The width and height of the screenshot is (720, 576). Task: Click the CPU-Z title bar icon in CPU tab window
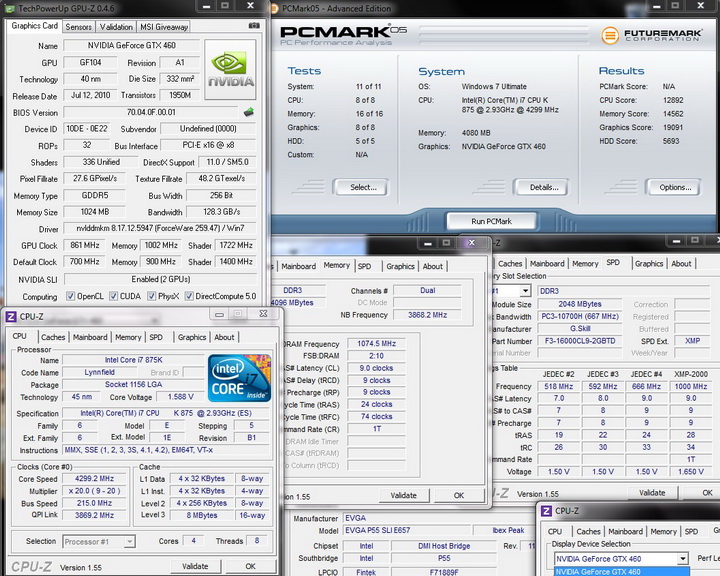coord(11,316)
